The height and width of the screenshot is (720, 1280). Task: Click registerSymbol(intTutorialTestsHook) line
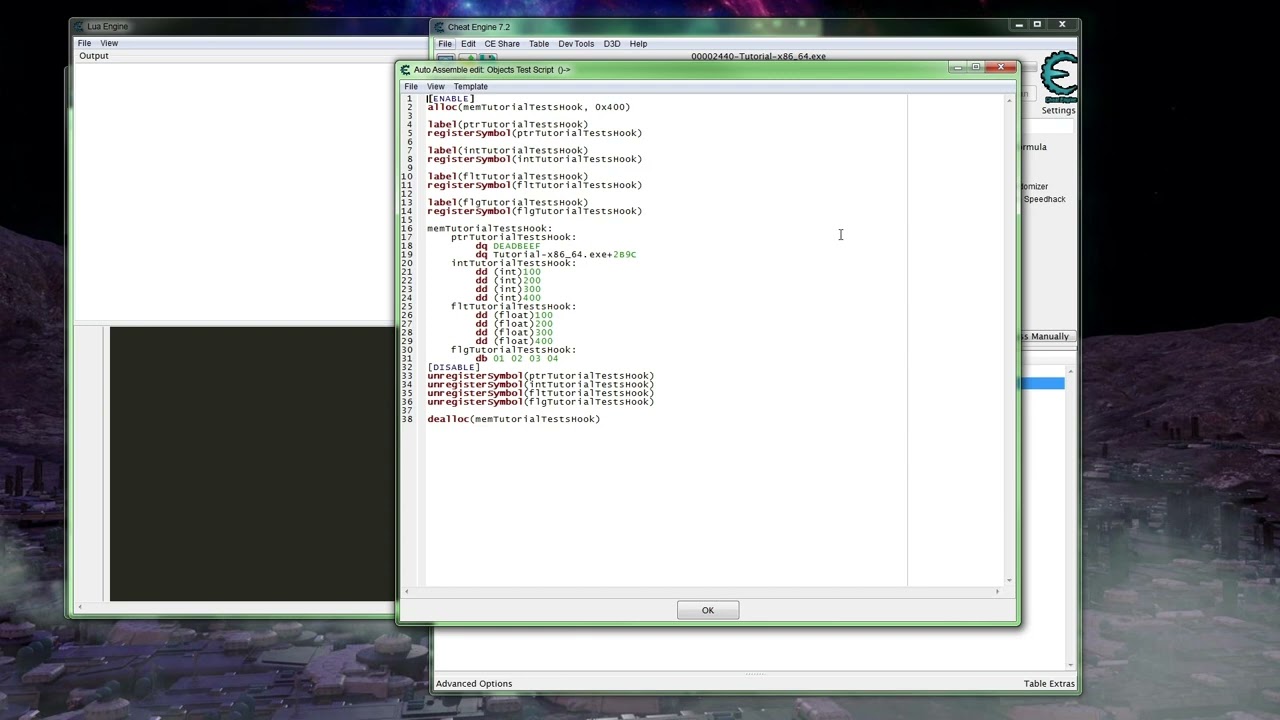click(x=535, y=159)
